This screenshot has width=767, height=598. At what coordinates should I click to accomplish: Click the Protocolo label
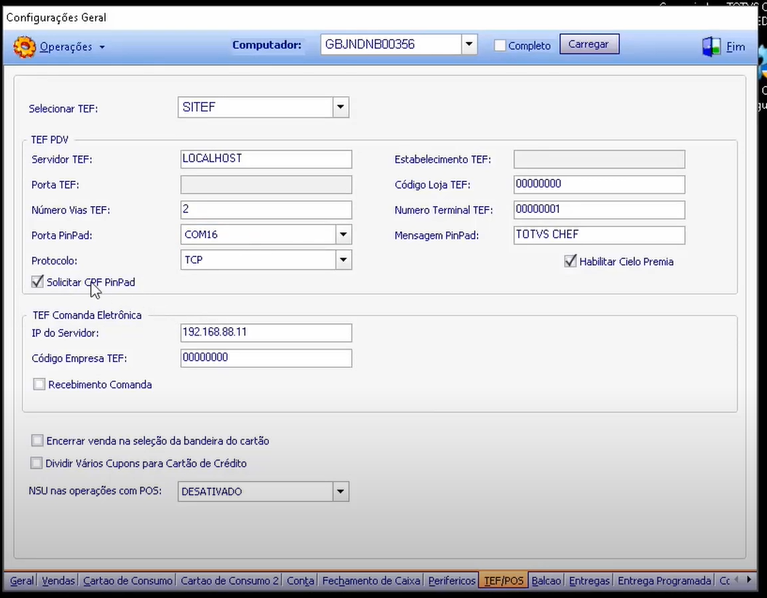tap(54, 261)
